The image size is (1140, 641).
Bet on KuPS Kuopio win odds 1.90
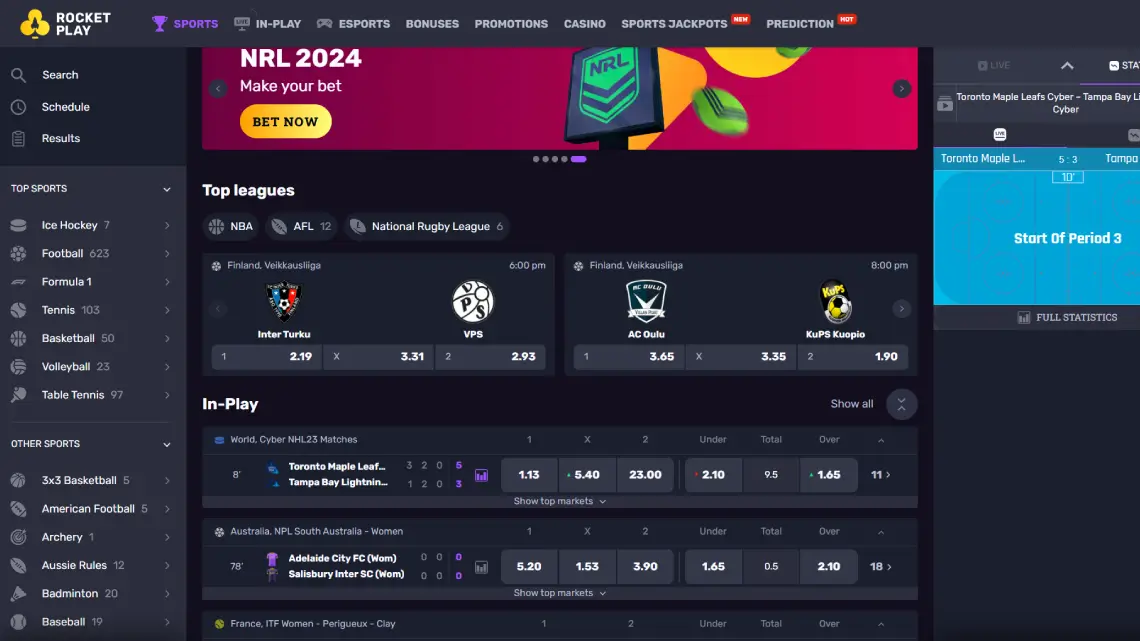point(853,357)
